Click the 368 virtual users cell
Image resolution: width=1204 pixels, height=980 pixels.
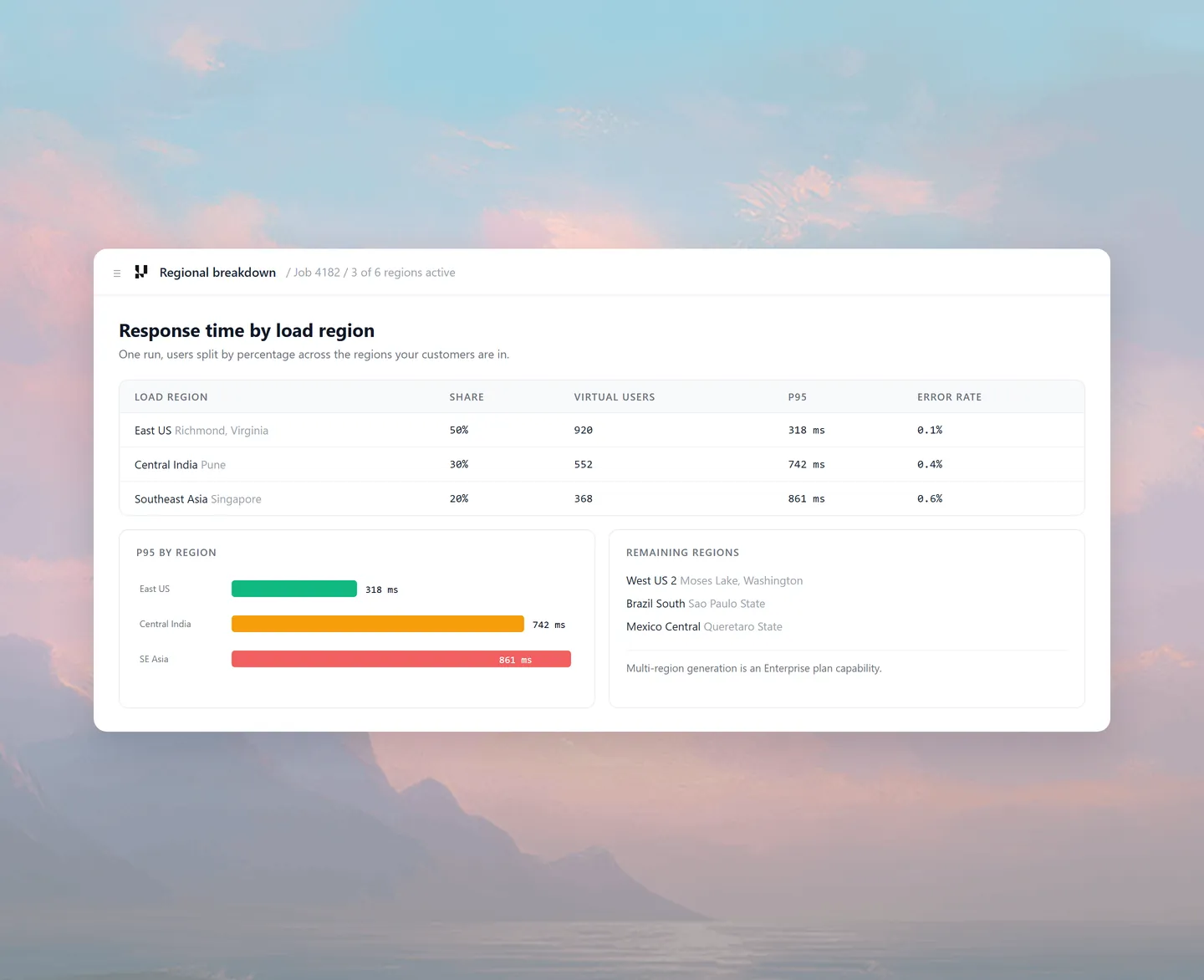[x=584, y=499]
